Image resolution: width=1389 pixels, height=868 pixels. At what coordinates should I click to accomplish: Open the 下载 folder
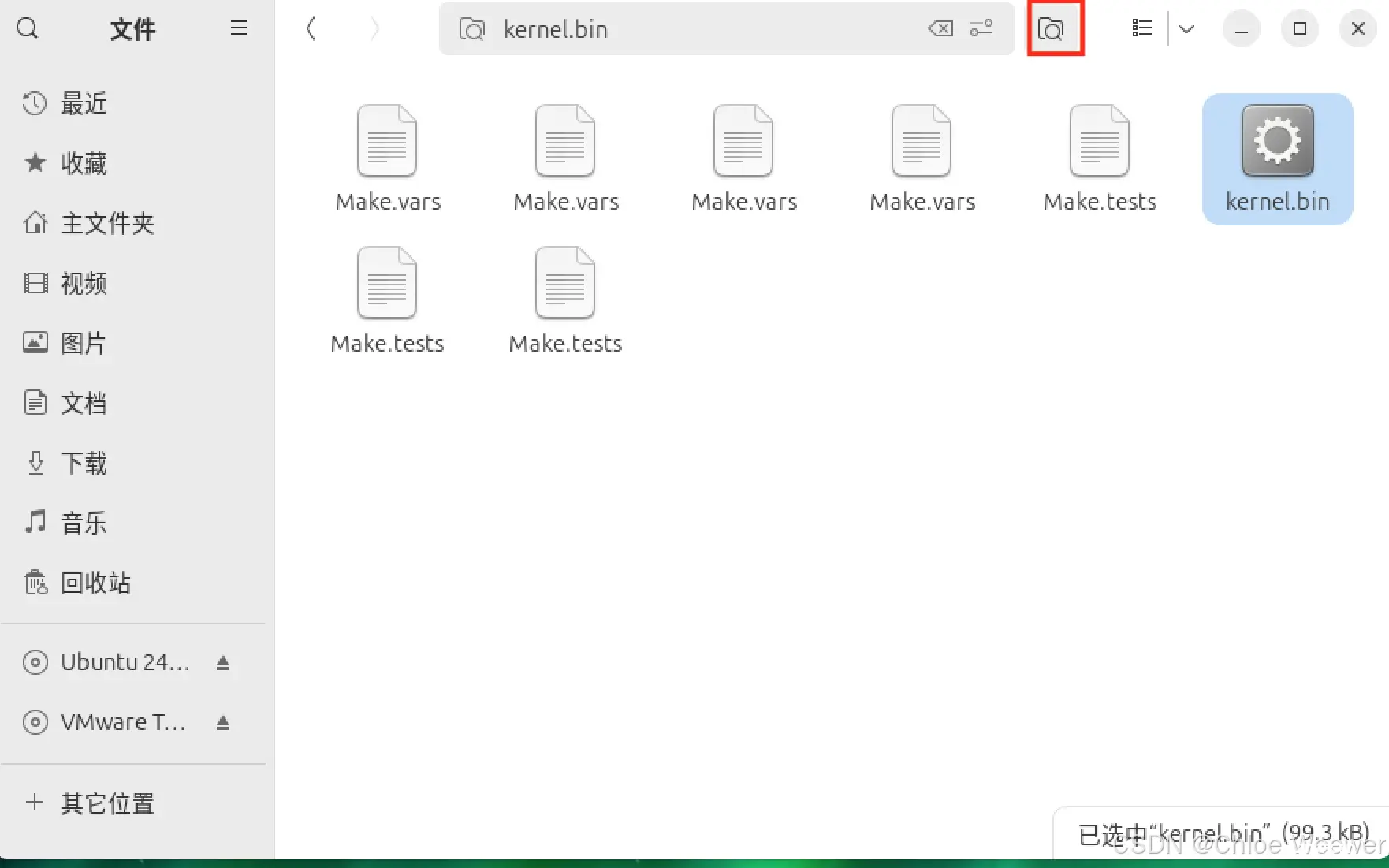tap(137, 463)
